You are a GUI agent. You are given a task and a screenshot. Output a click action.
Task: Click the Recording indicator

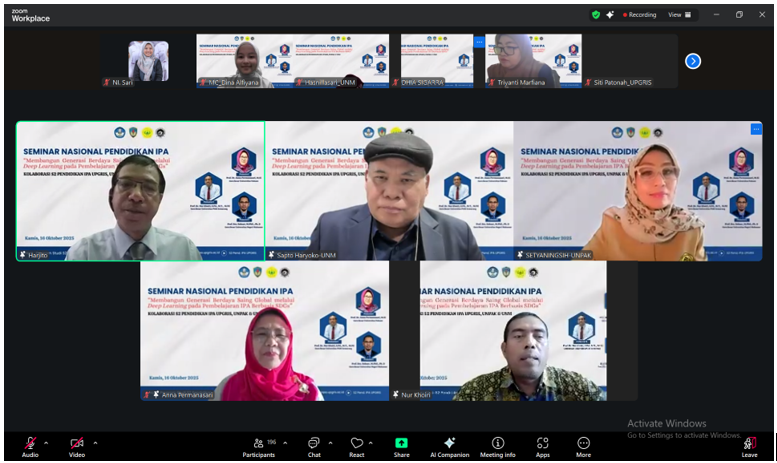(x=639, y=15)
